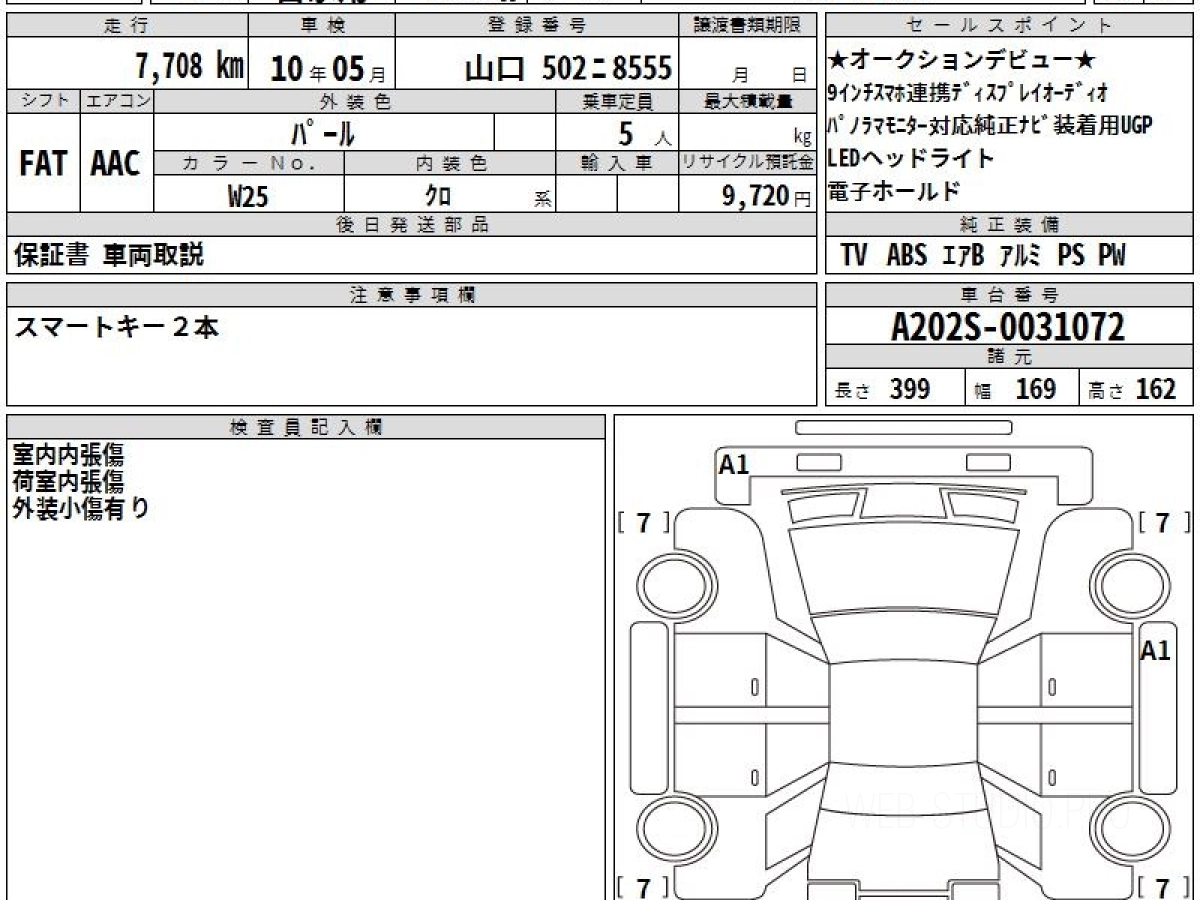Select the hood area of car diagram
The width and height of the screenshot is (1200, 900).
coord(903,507)
